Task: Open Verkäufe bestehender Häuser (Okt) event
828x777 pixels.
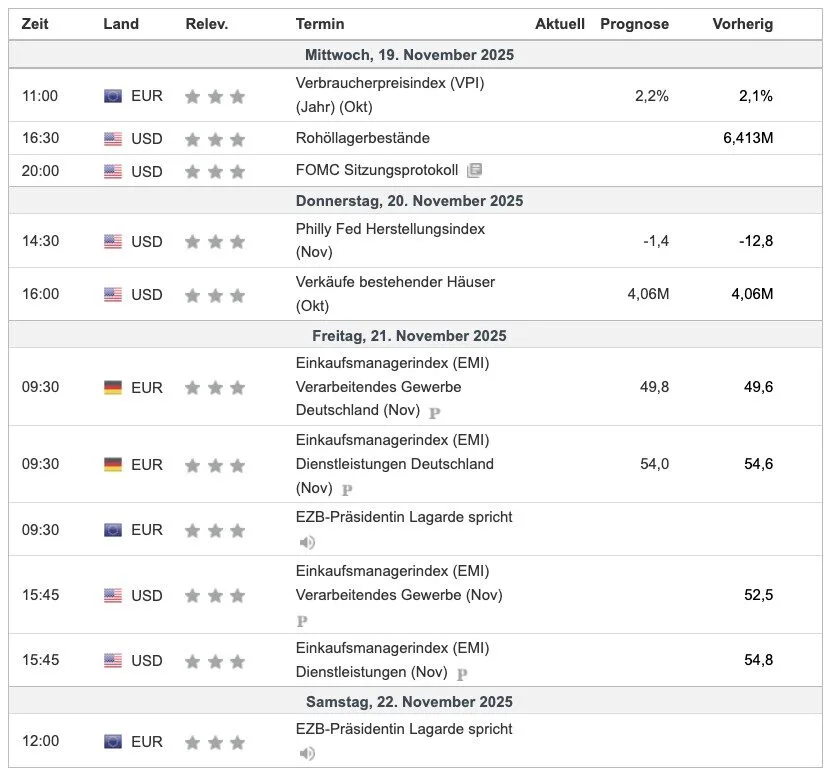Action: coord(395,294)
